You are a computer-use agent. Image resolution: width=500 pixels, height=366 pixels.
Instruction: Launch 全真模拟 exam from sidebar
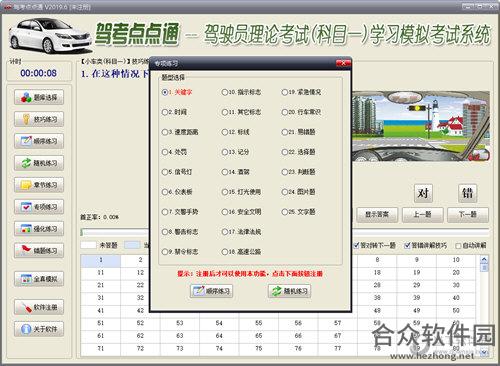[39, 279]
